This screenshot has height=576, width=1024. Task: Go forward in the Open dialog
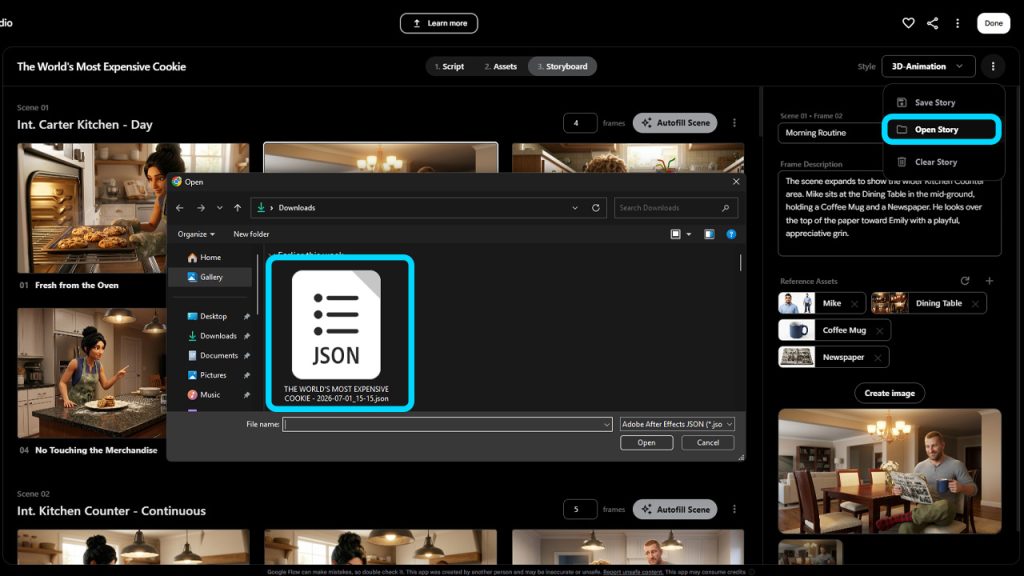[x=200, y=208]
